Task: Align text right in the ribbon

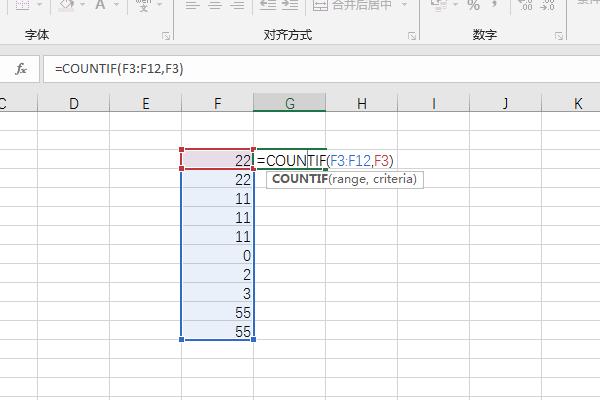Action: click(237, 5)
